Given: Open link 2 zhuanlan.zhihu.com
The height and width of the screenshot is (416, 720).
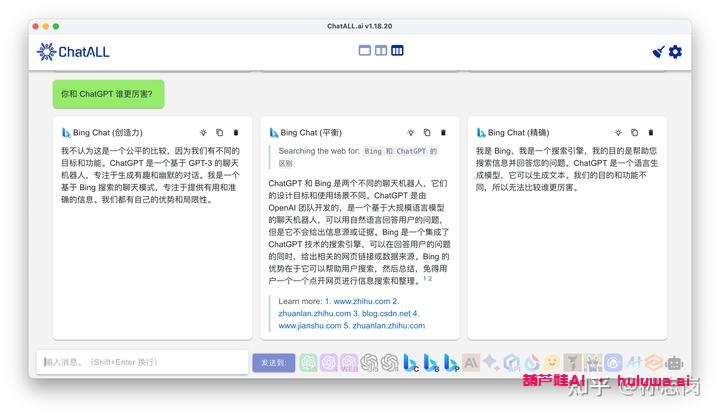Looking at the screenshot, I should coord(315,314).
